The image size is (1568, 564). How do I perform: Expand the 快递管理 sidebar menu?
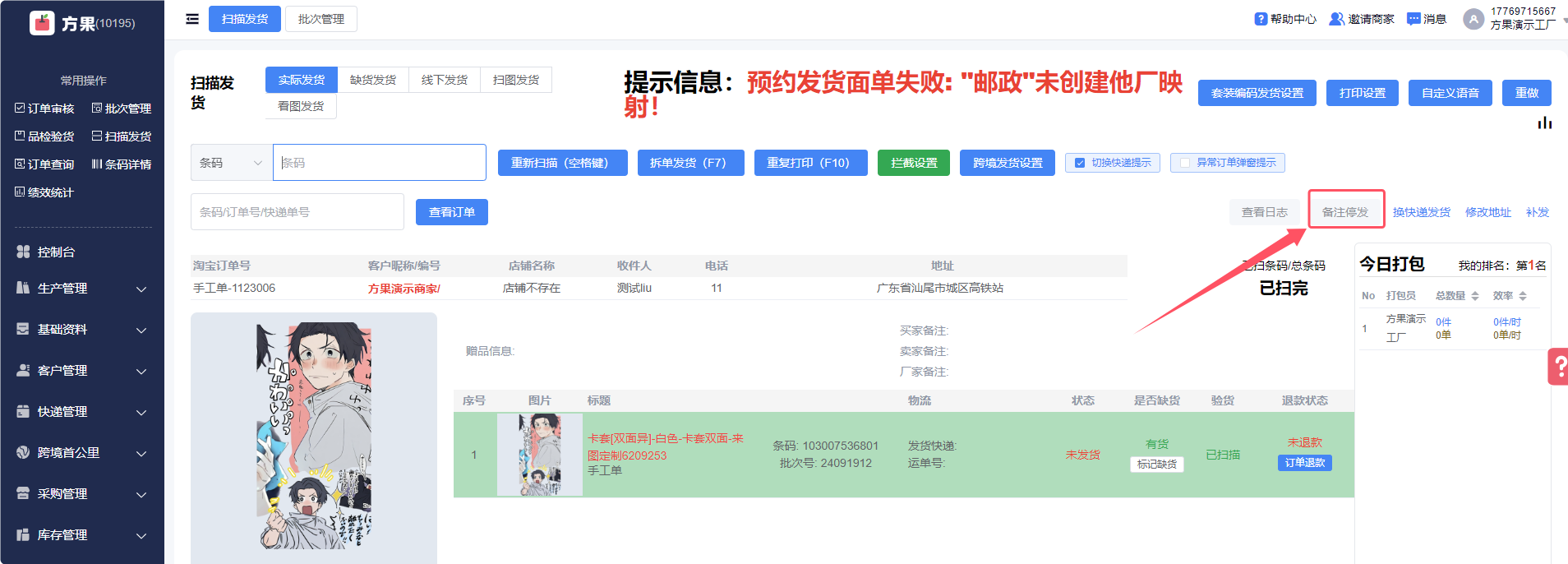coord(82,412)
